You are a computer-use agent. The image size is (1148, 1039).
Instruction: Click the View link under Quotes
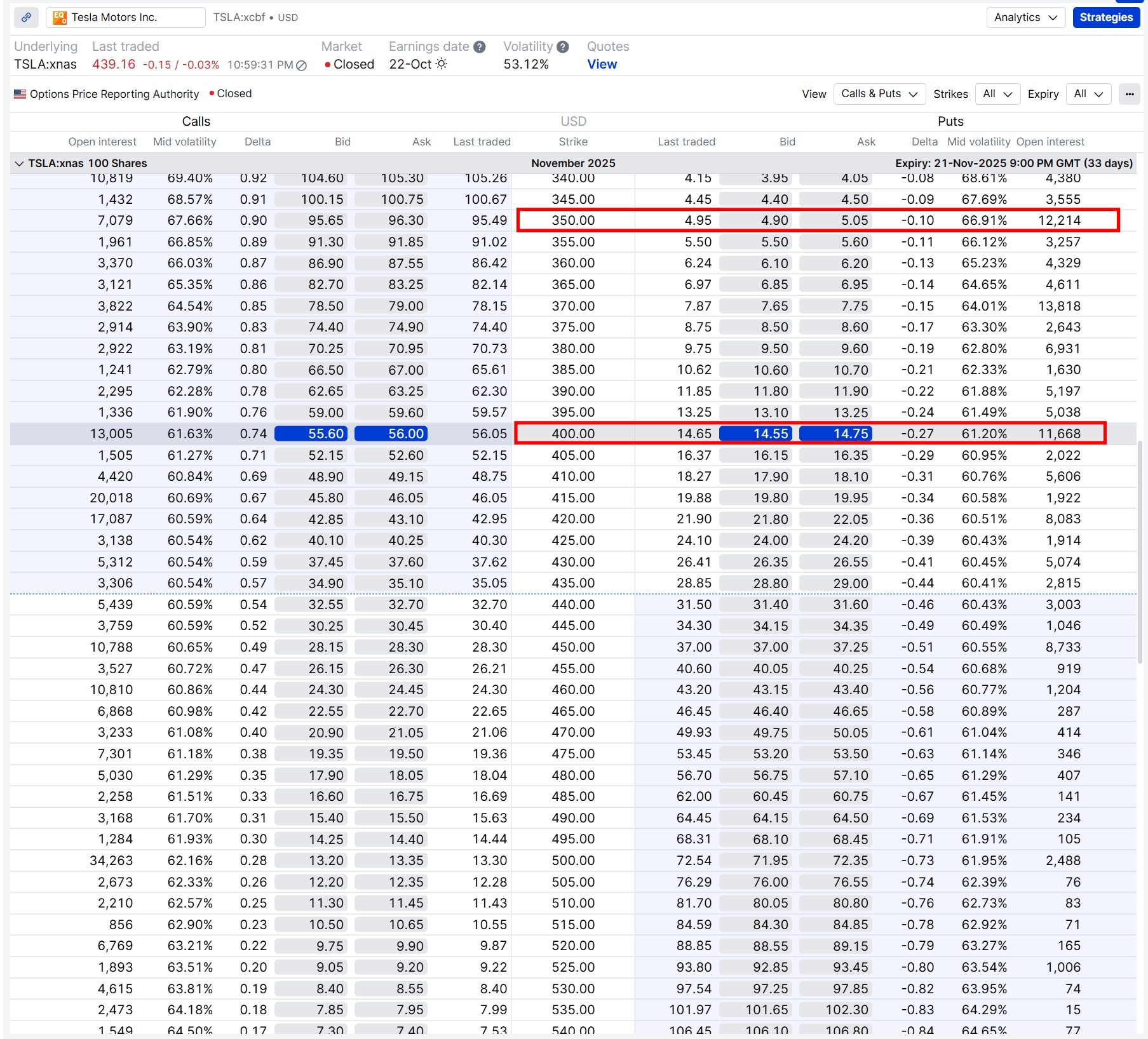point(602,64)
